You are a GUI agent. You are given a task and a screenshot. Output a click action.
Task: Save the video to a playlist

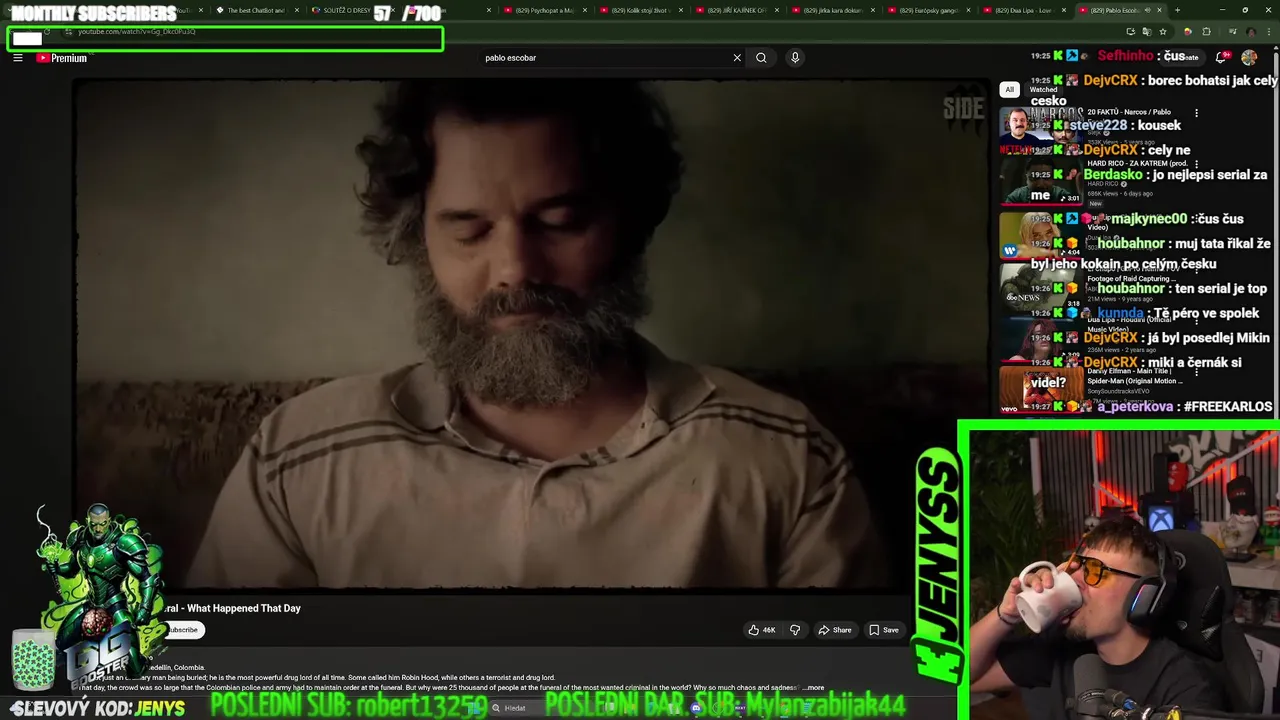pyautogui.click(x=884, y=630)
